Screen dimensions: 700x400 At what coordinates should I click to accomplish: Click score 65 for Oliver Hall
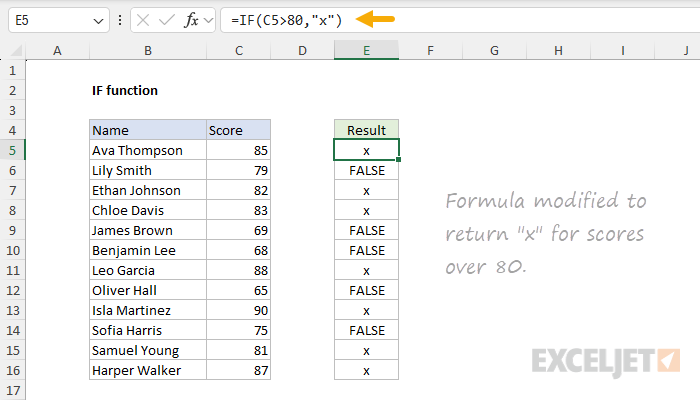[x=238, y=291]
